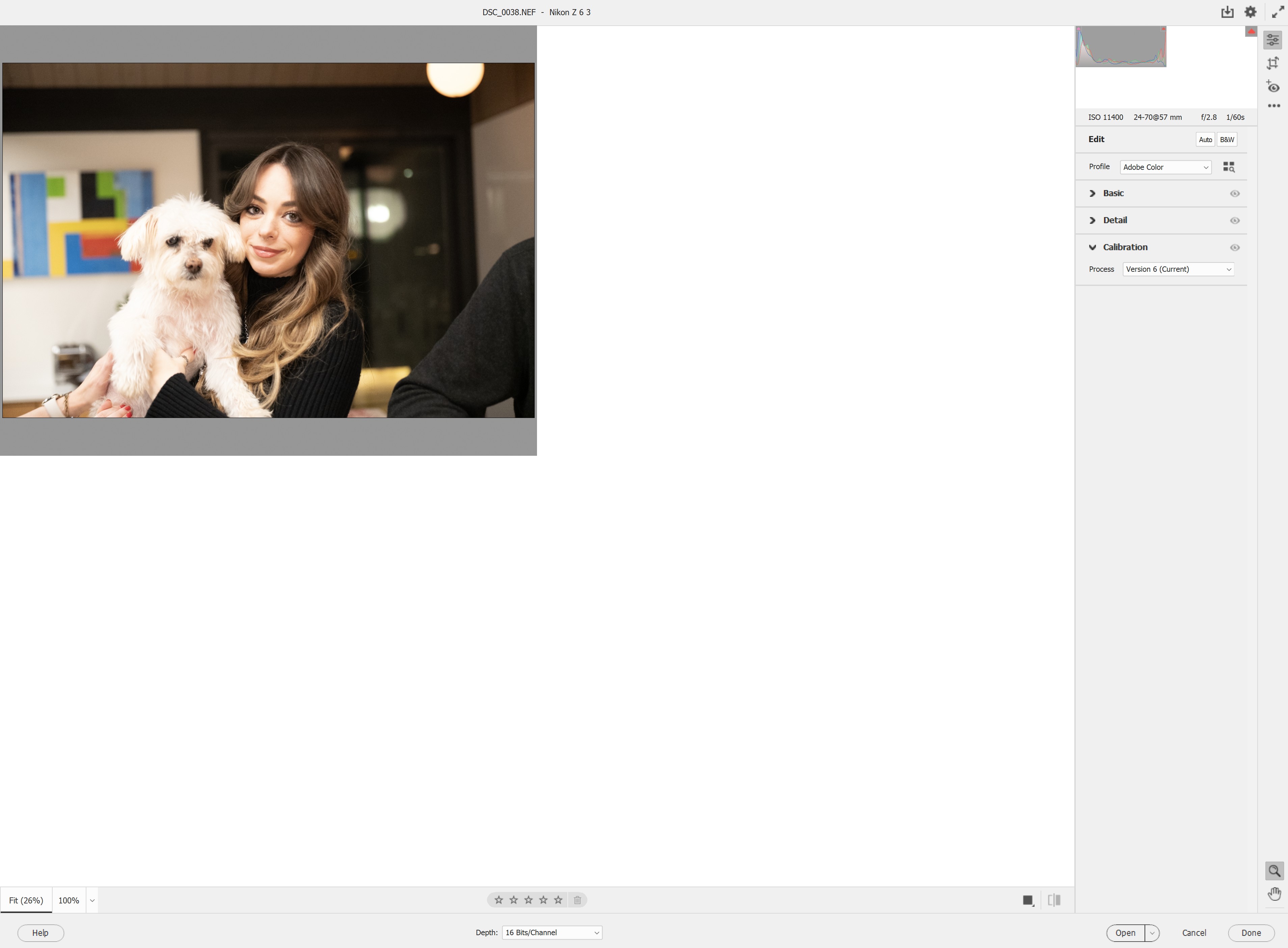The height and width of the screenshot is (948, 1288).
Task: Click the hand/pan tool icon
Action: [x=1275, y=893]
